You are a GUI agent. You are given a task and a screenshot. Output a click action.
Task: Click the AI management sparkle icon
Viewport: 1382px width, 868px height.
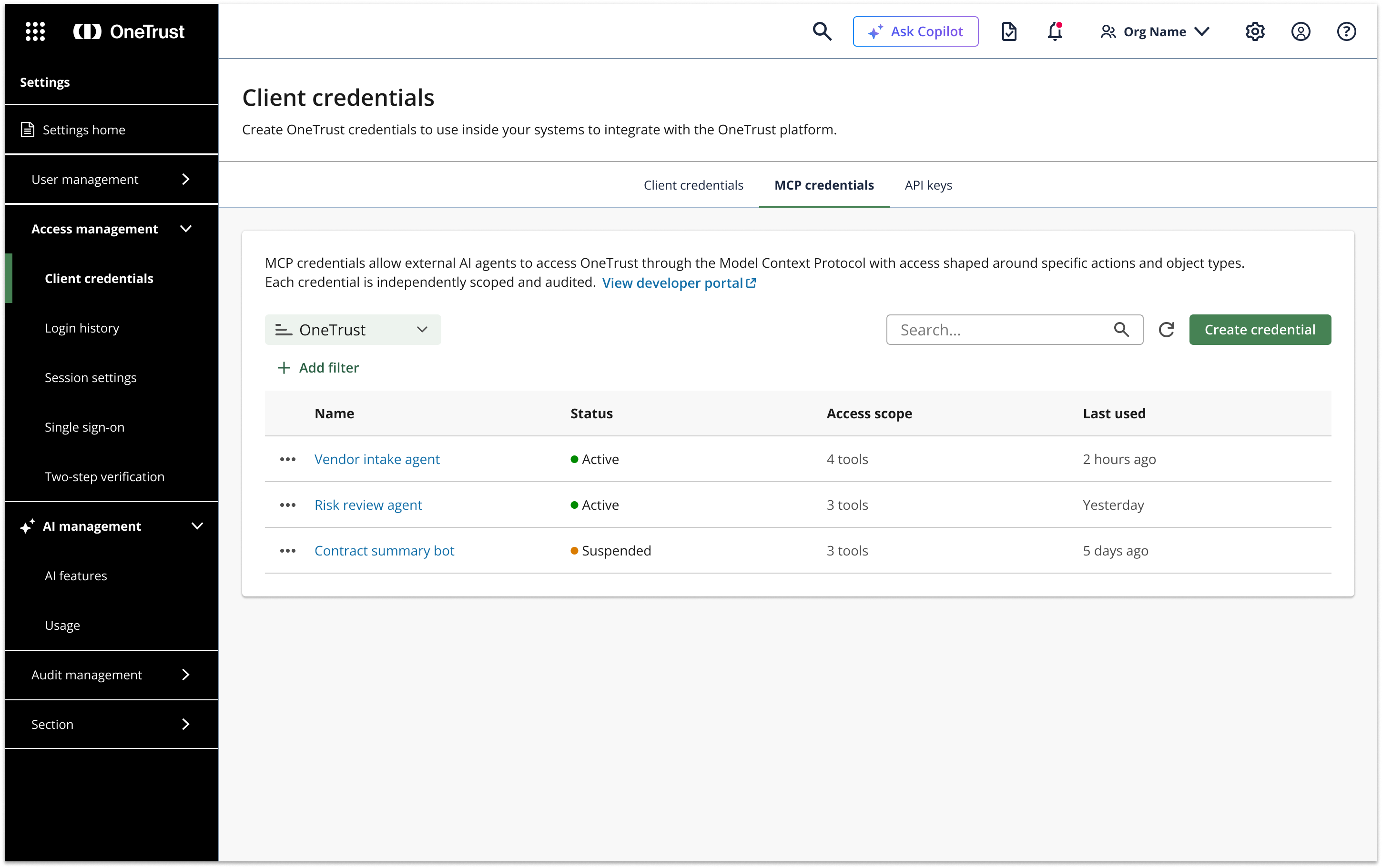click(27, 526)
